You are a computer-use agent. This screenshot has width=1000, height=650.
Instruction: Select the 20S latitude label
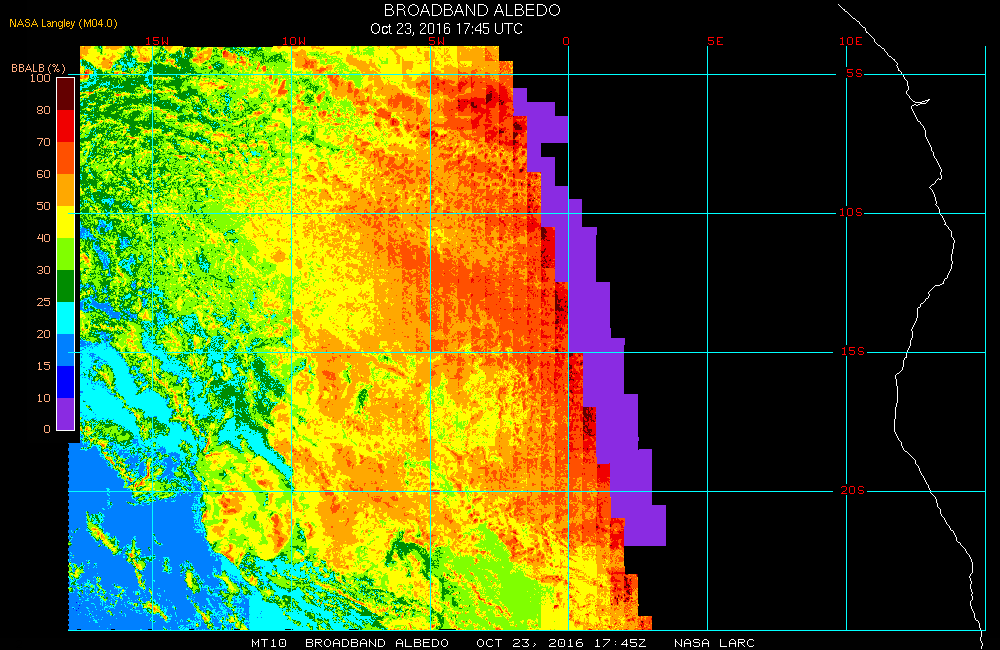[852, 490]
